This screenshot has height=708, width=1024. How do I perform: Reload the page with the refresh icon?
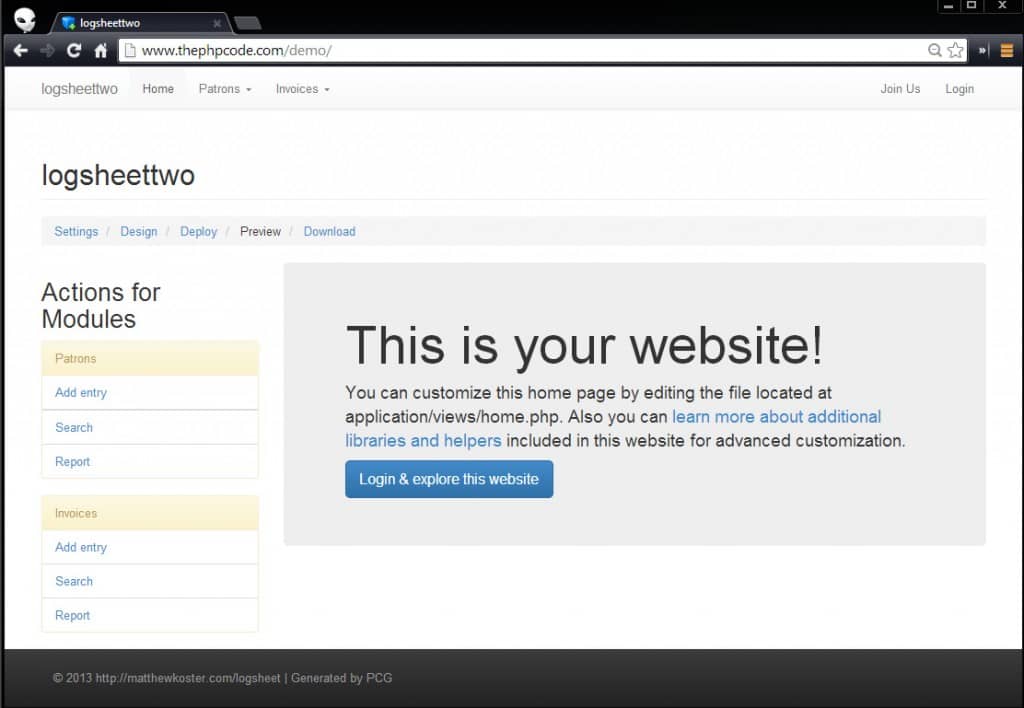(72, 49)
